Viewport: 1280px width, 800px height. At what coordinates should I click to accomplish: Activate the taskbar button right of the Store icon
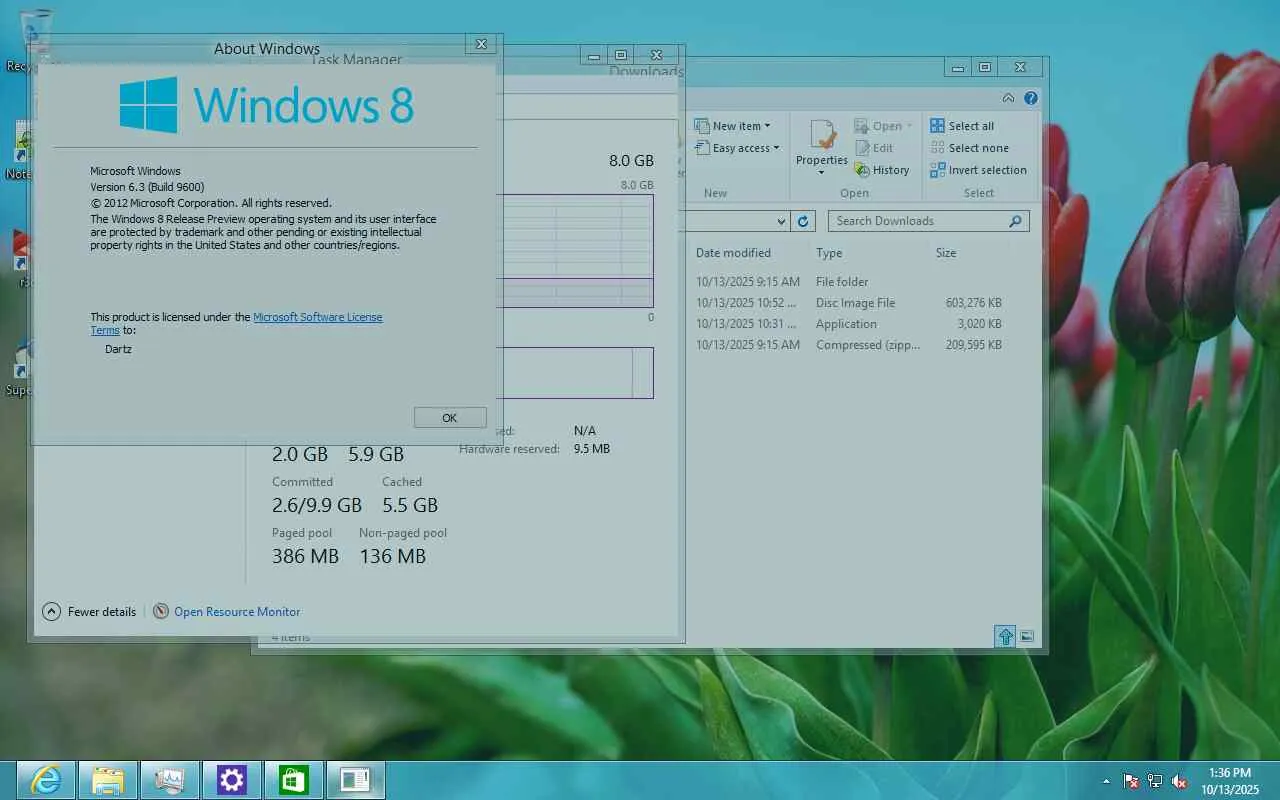pos(356,780)
